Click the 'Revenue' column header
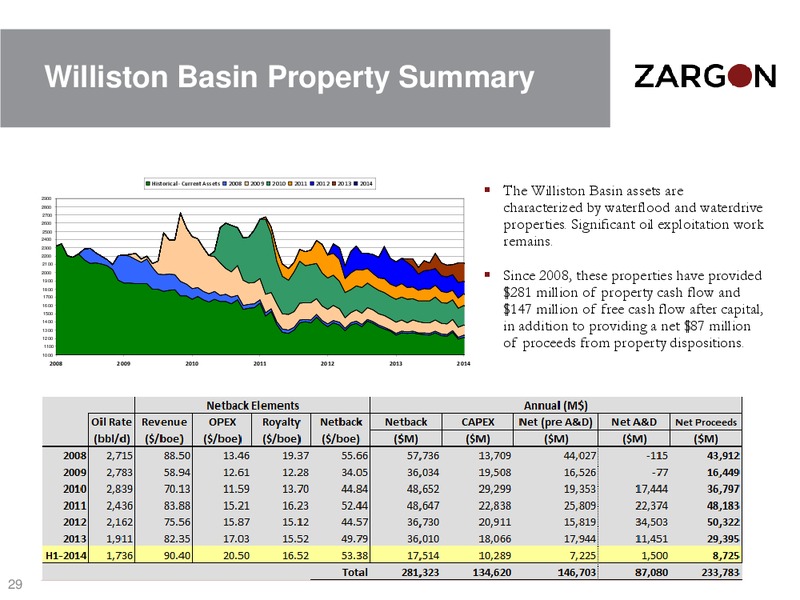The image size is (800, 600). pyautogui.click(x=164, y=422)
